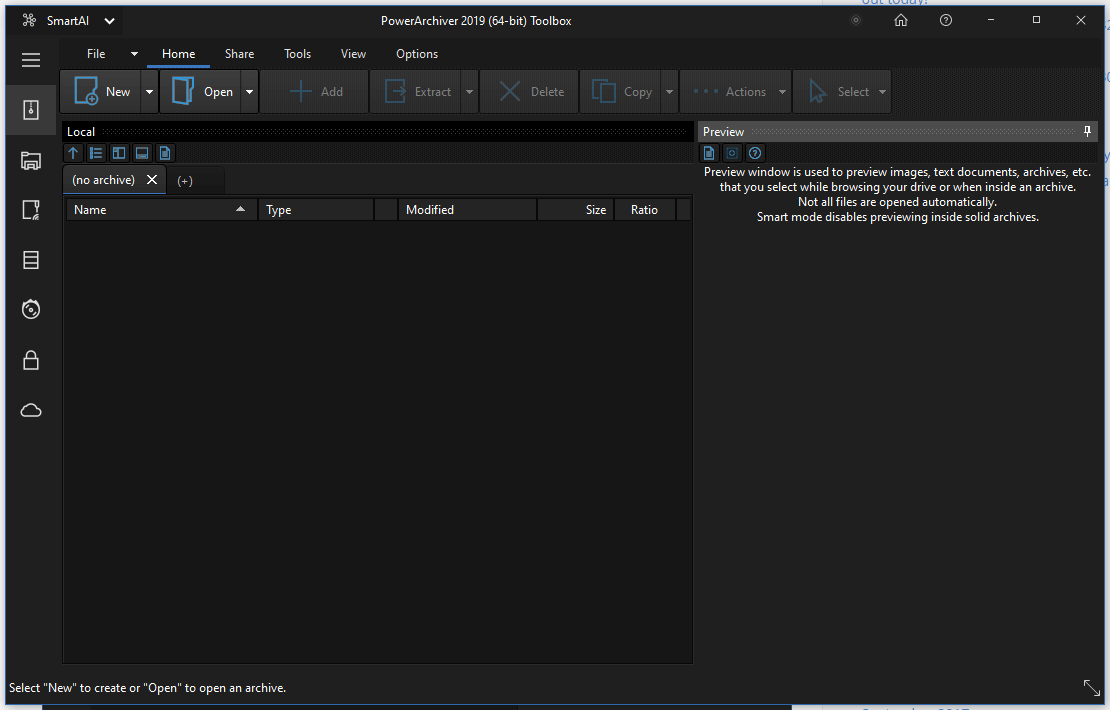This screenshot has height=710, width=1110.
Task: Go up one folder level arrow
Action: pos(73,153)
